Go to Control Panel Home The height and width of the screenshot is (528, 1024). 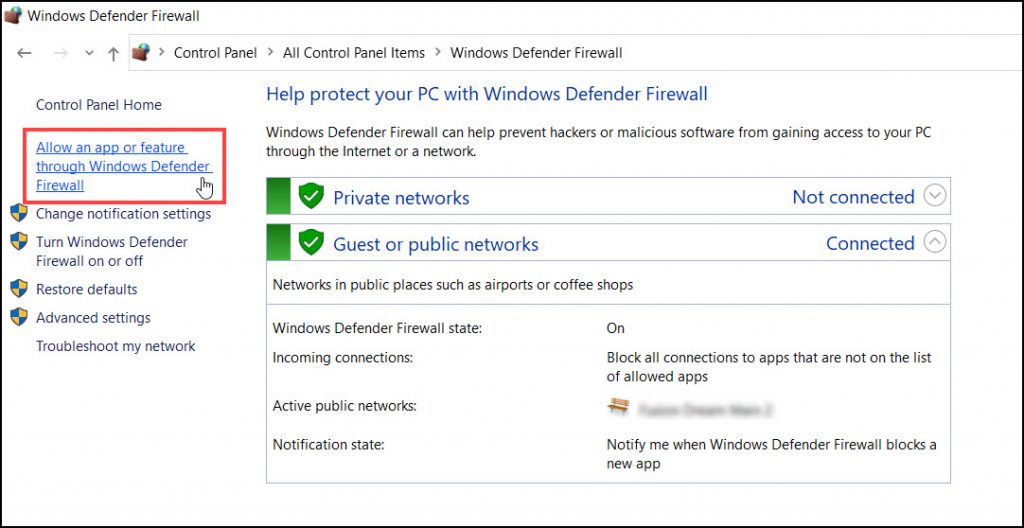pos(99,105)
